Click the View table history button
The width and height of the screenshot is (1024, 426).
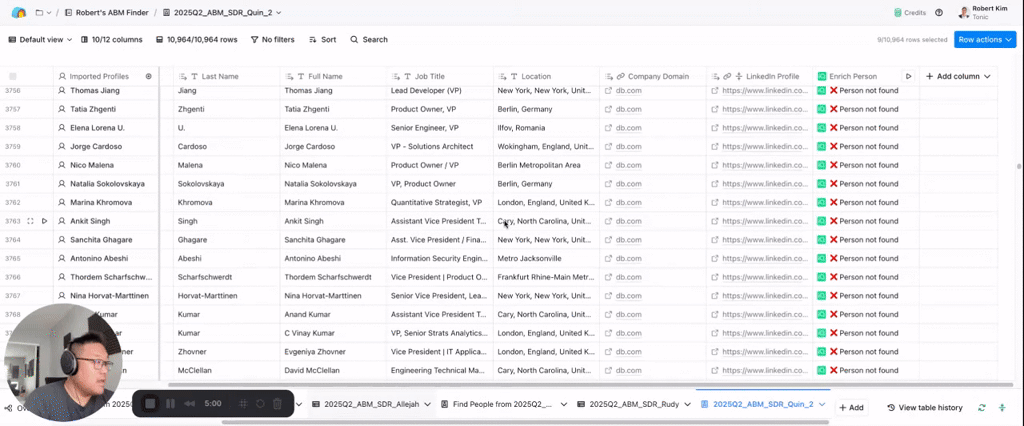coord(924,408)
